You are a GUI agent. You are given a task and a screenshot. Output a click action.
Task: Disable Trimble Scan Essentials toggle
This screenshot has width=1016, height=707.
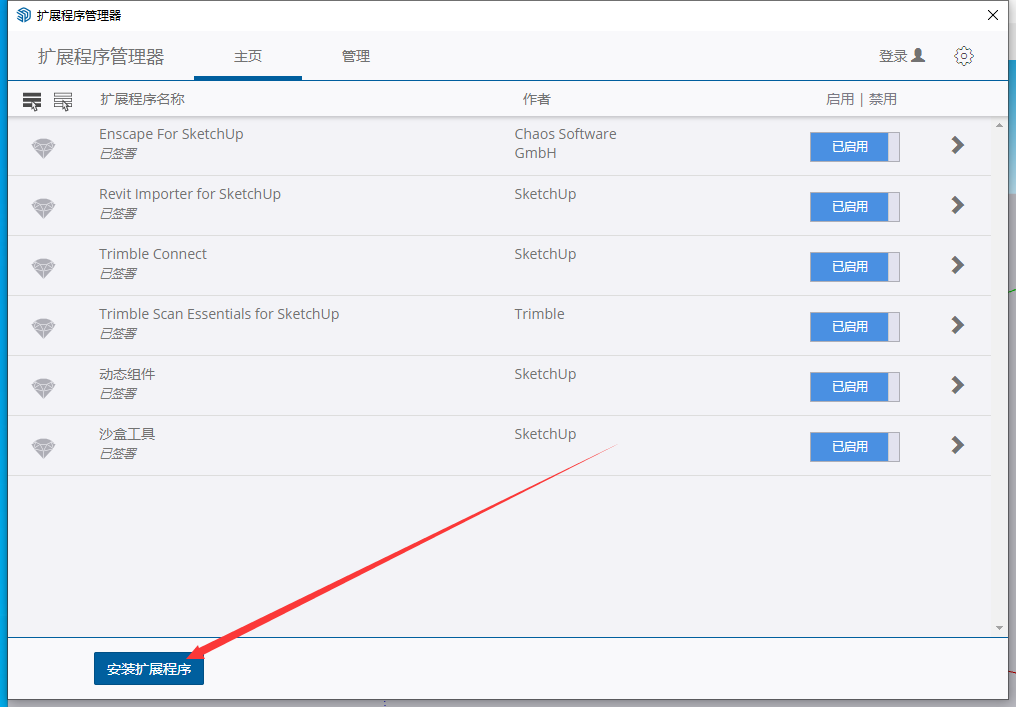coord(855,327)
